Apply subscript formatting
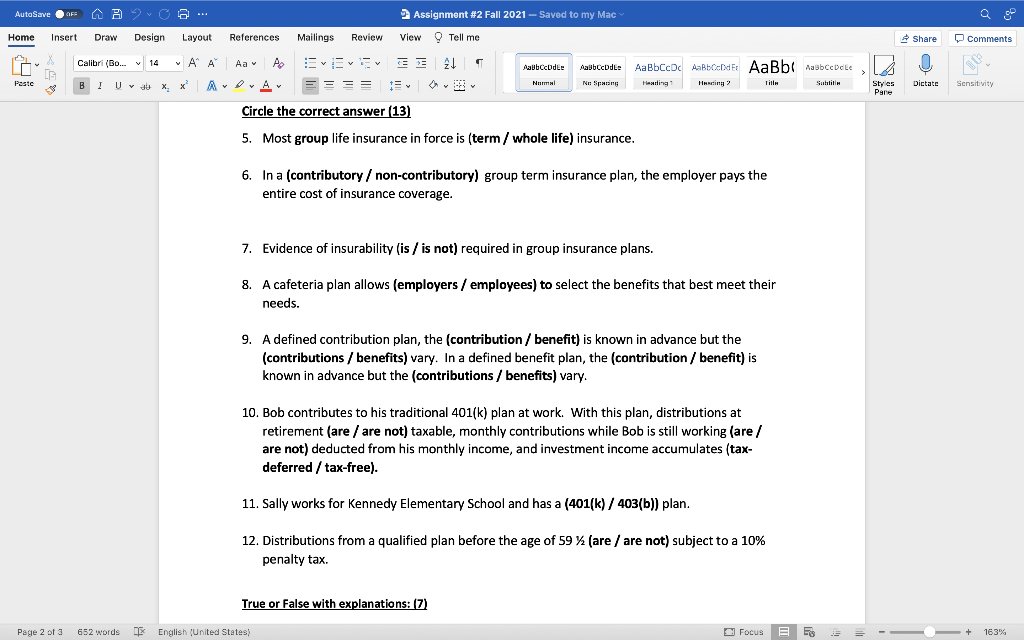1024x640 pixels. tap(165, 86)
